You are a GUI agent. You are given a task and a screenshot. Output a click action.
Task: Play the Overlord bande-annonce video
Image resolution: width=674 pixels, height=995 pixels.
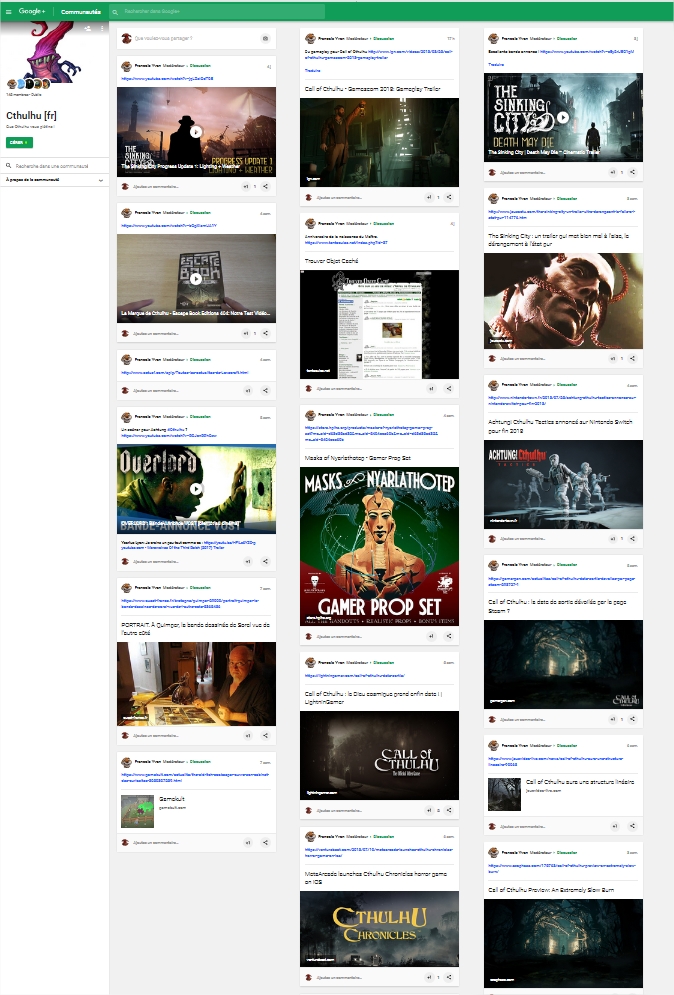[x=196, y=489]
